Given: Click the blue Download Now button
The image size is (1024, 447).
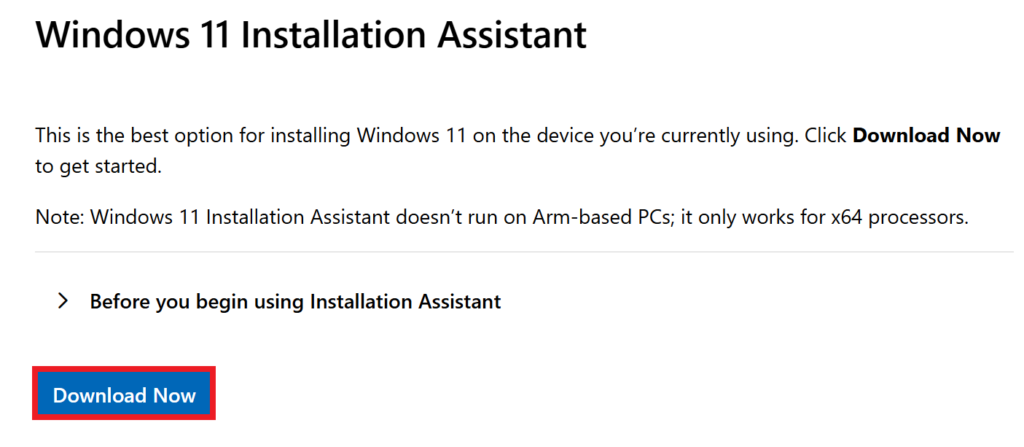Looking at the screenshot, I should [124, 395].
